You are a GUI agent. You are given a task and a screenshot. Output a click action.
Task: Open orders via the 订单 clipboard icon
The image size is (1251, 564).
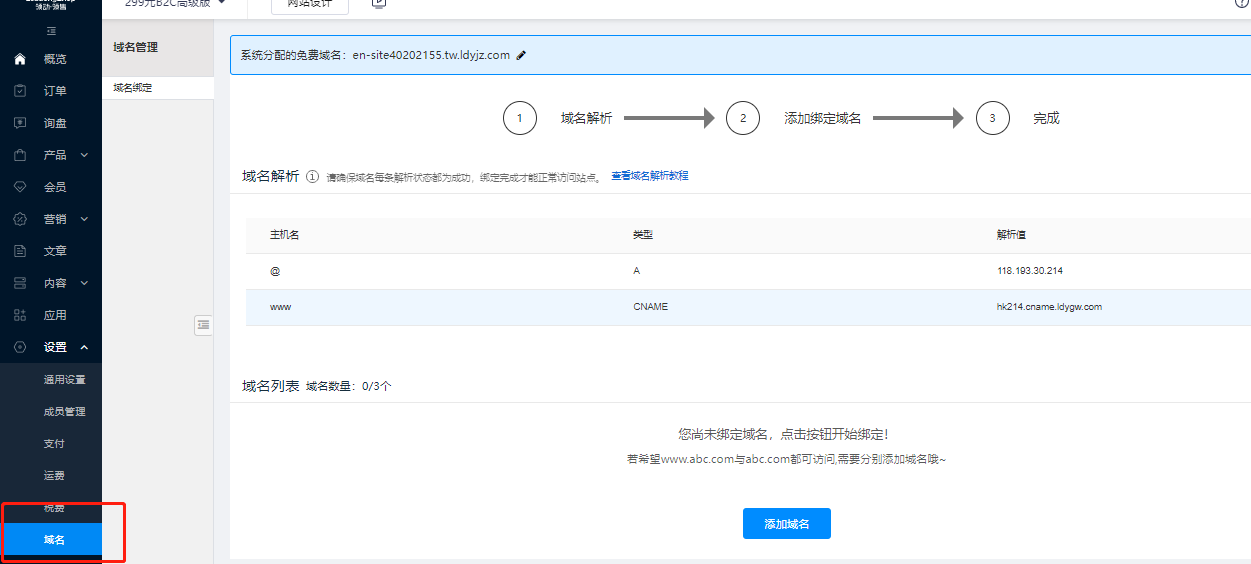click(x=20, y=91)
